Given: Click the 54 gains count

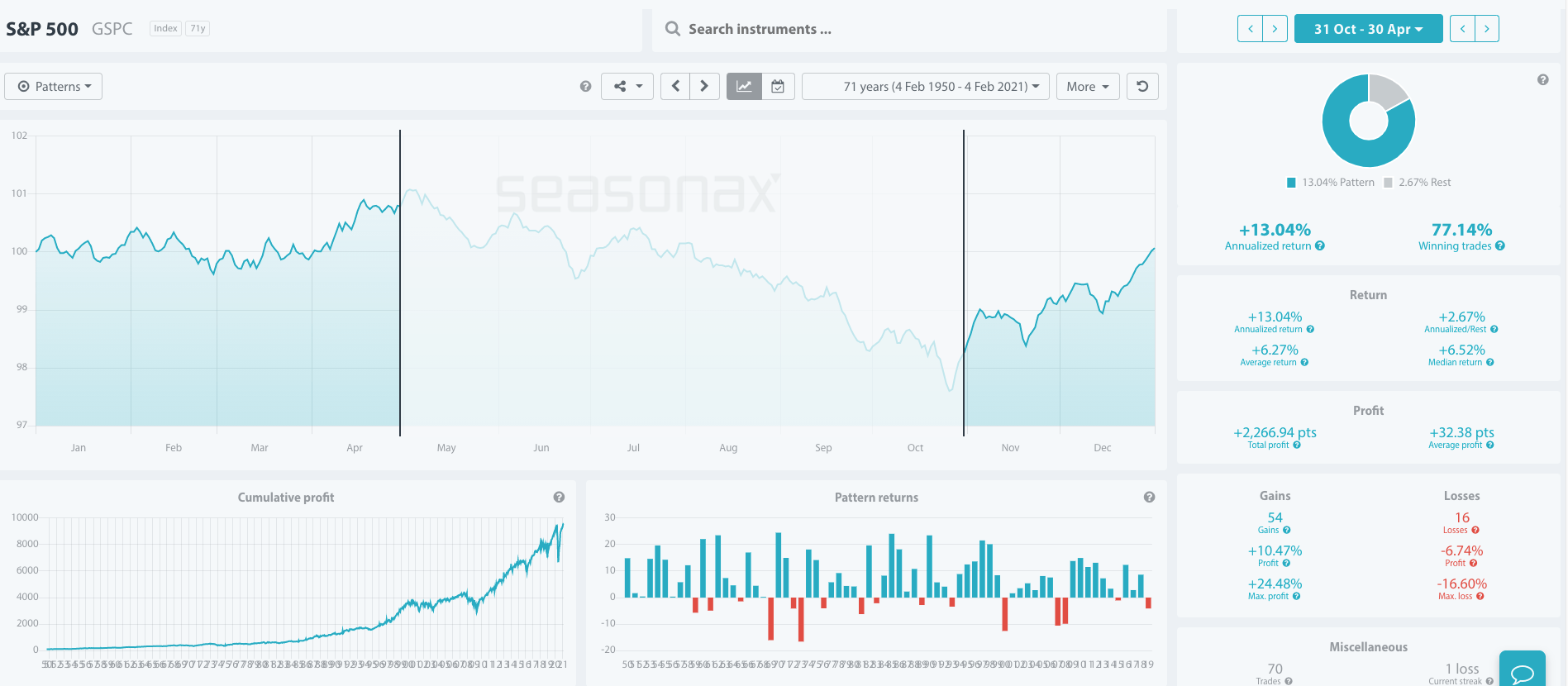Looking at the screenshot, I should 1275,517.
